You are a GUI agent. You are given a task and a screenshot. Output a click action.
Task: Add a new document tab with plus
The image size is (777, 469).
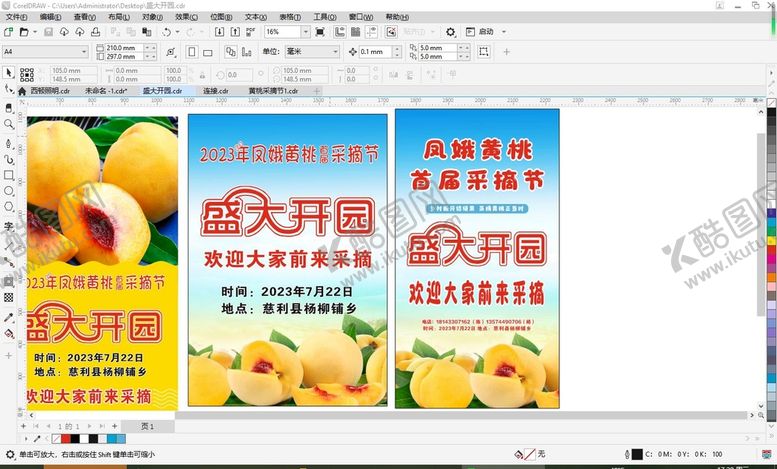click(316, 91)
